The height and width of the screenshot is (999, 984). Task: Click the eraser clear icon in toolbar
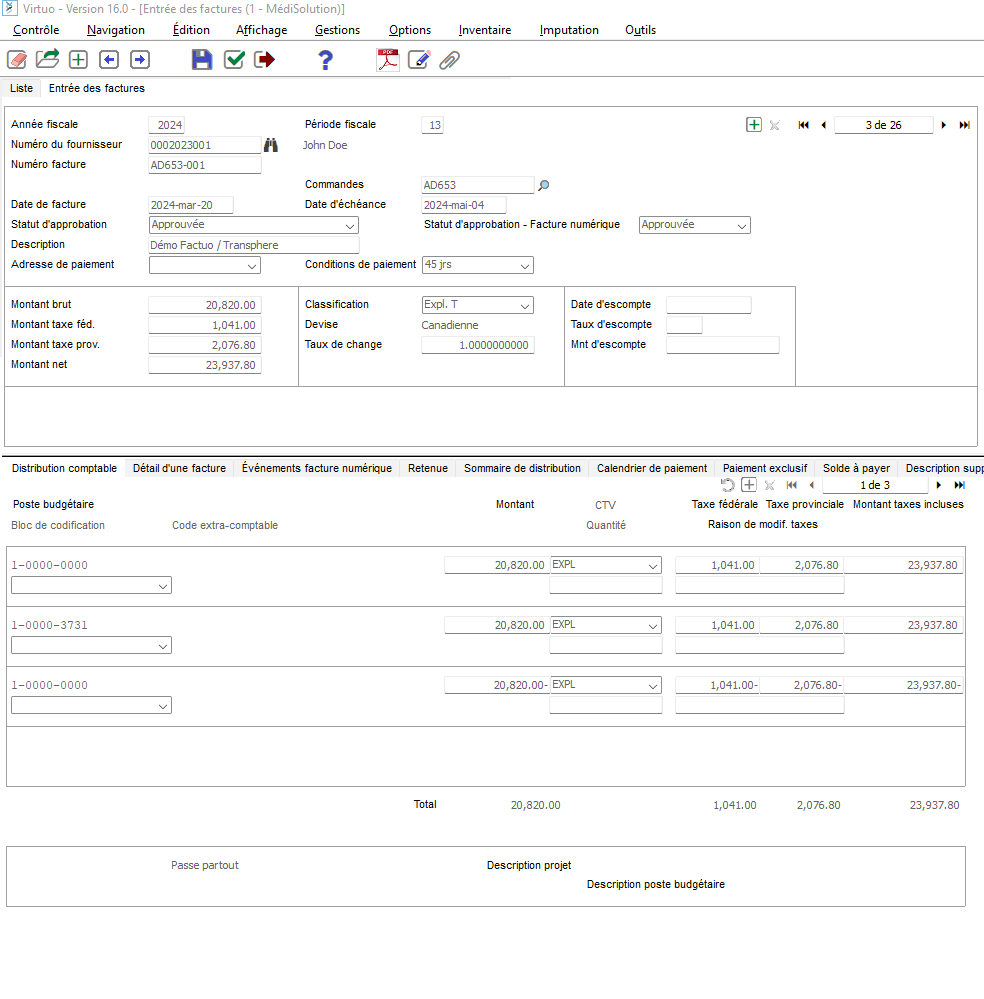tap(17, 60)
